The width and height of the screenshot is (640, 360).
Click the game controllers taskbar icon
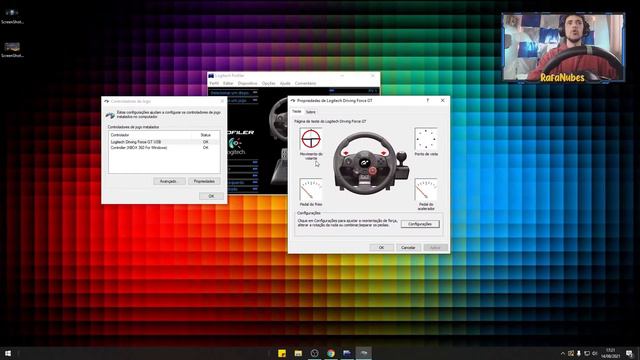click(363, 353)
